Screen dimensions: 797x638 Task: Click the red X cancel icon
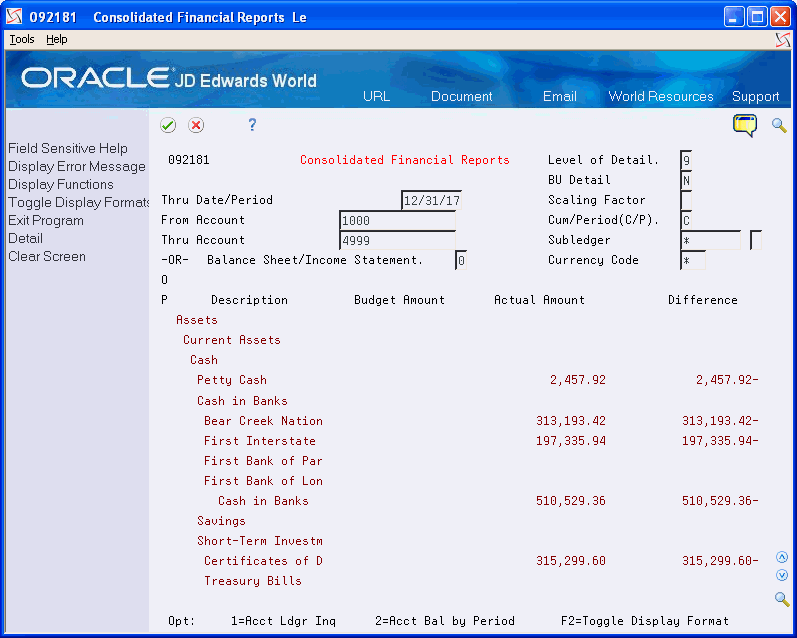pyautogui.click(x=196, y=125)
